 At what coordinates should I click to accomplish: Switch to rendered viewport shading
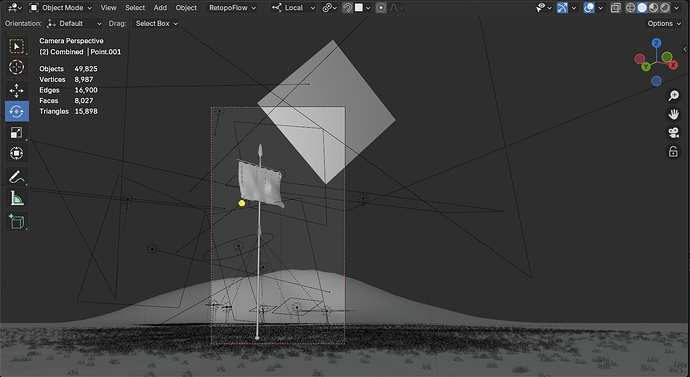pyautogui.click(x=665, y=7)
